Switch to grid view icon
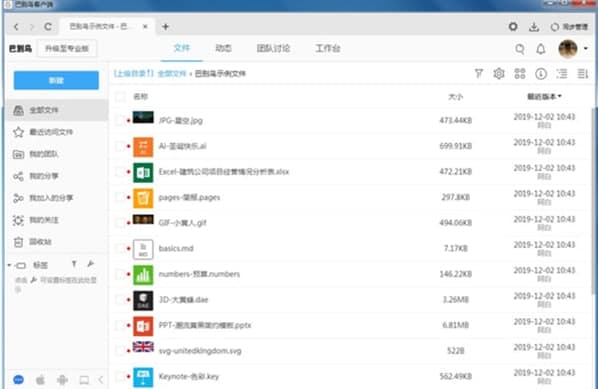Viewport: 598px width, 389px height. point(520,73)
